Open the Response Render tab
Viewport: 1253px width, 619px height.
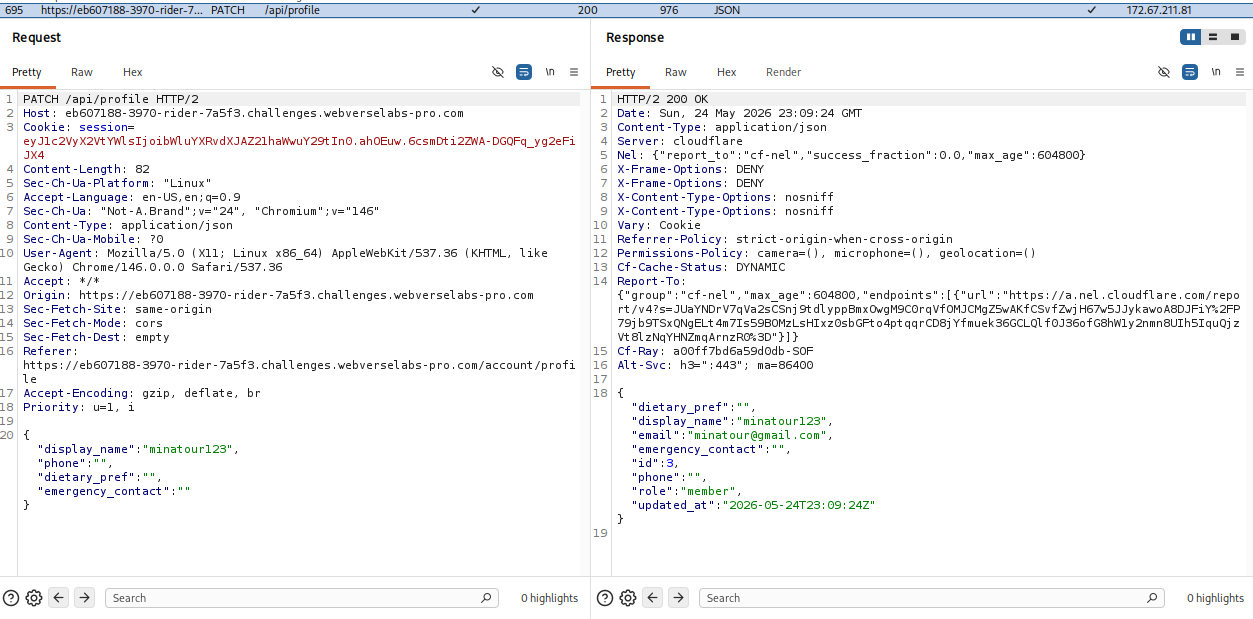click(x=784, y=72)
